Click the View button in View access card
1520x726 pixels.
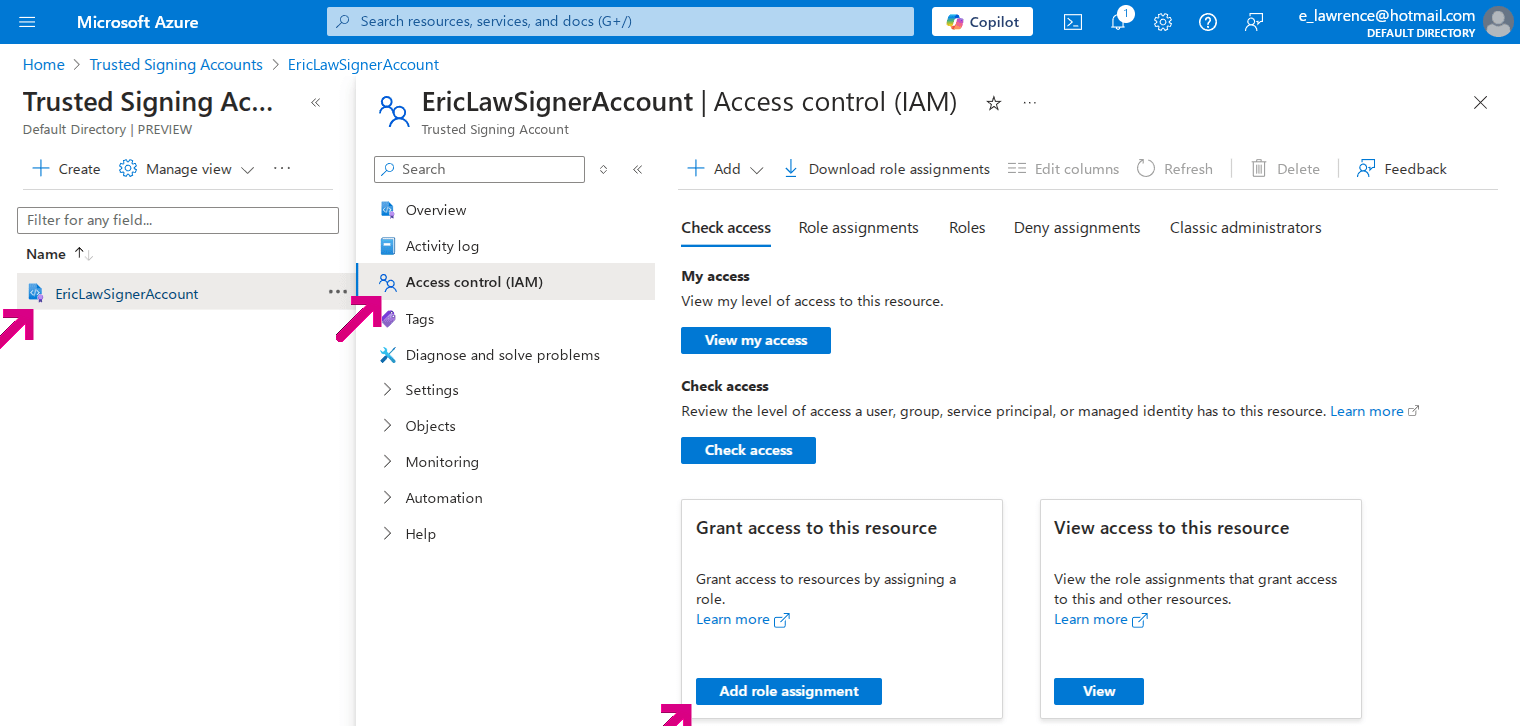tap(1099, 691)
